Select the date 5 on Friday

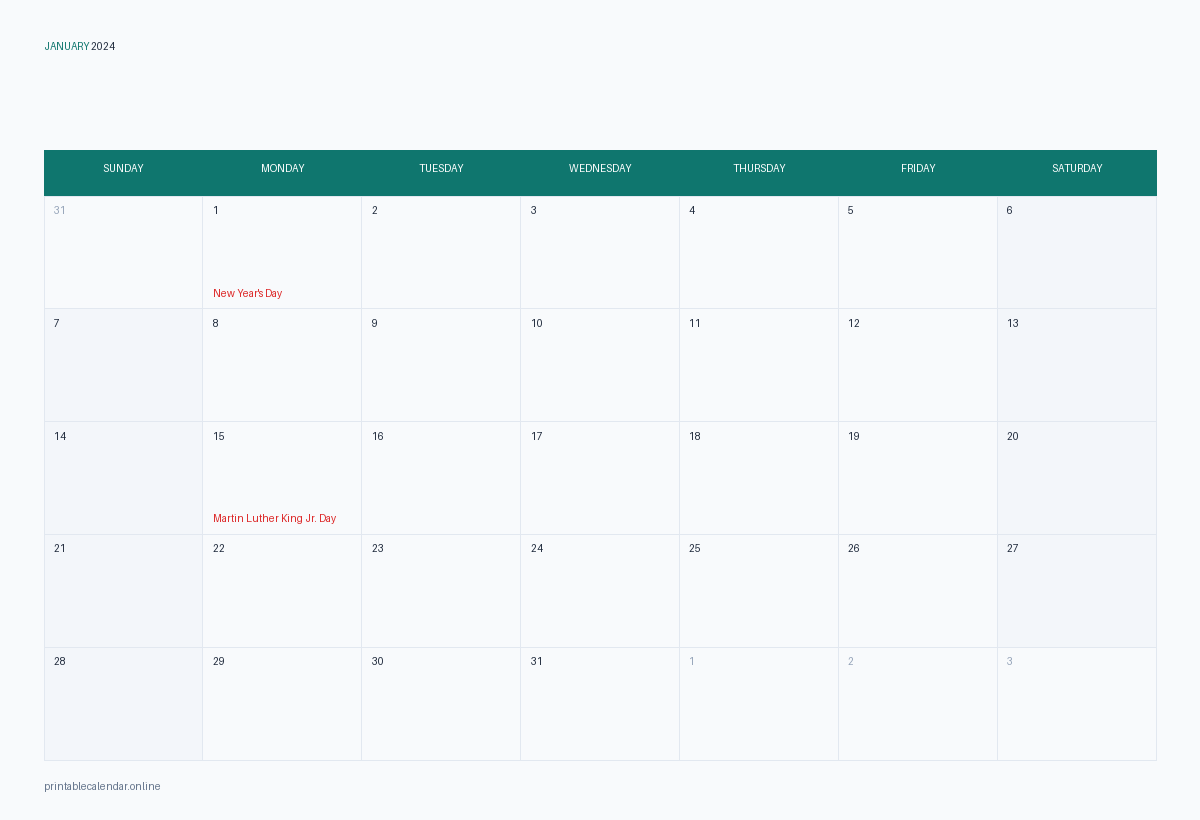[x=918, y=252]
